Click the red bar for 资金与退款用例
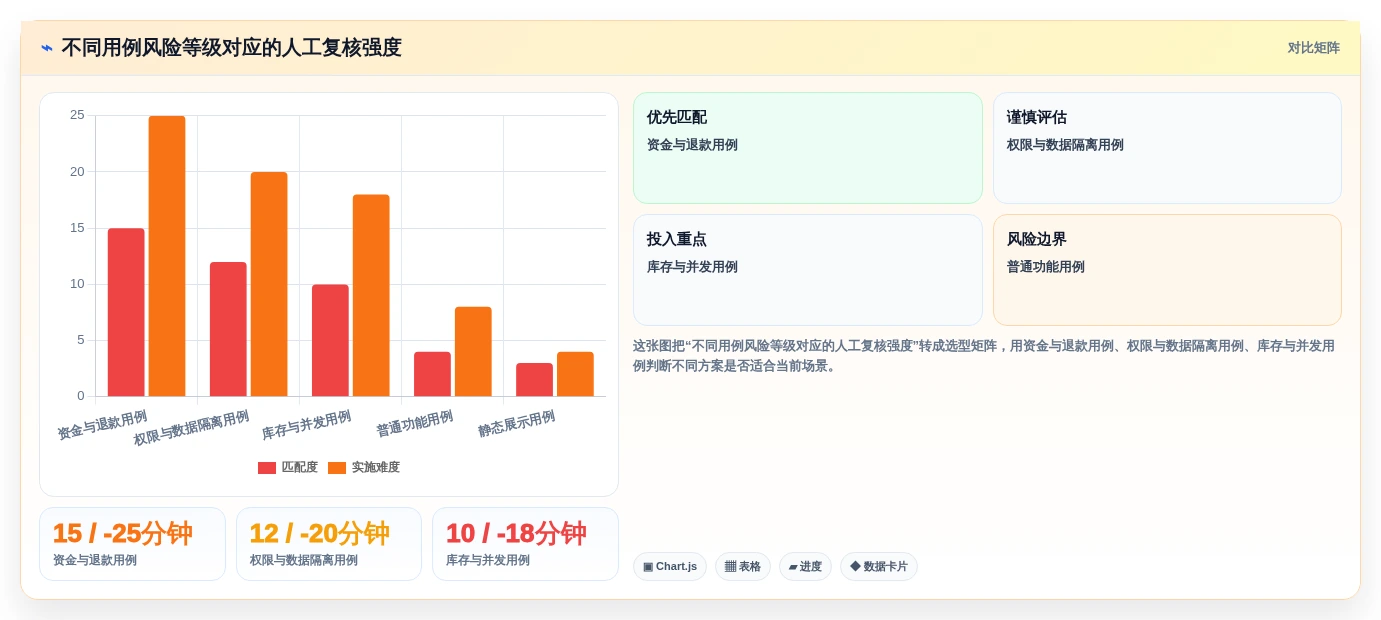This screenshot has height=620, width=1381. (126, 313)
